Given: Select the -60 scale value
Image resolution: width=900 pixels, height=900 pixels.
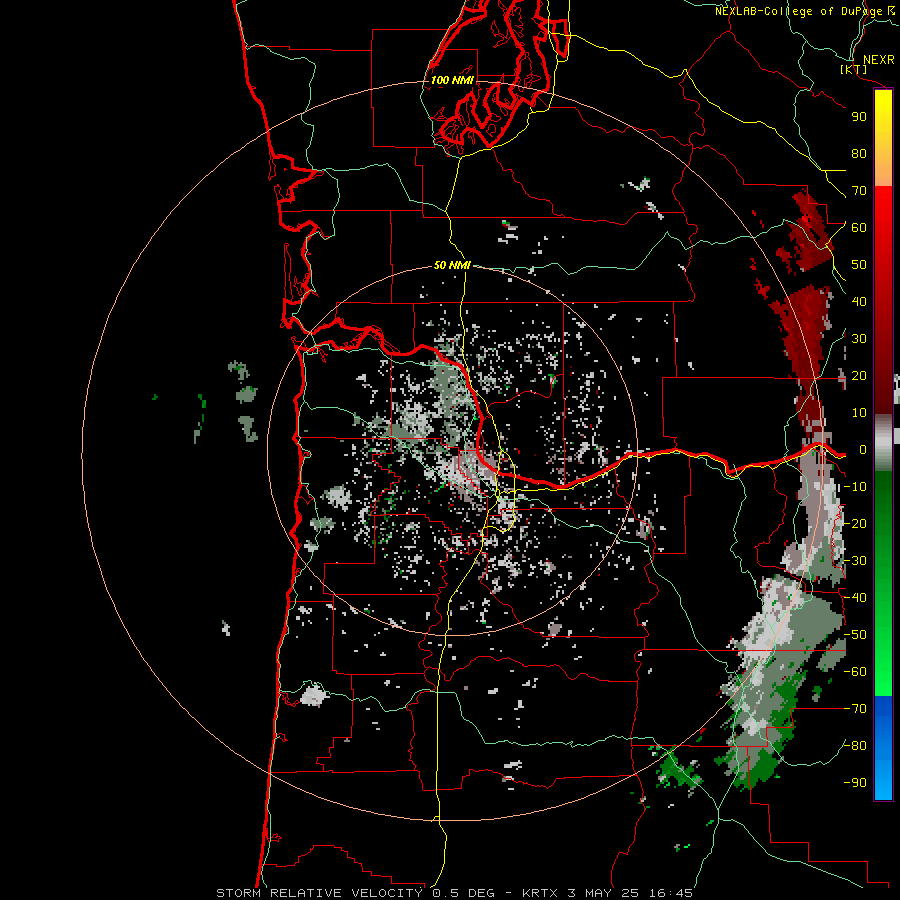Looking at the screenshot, I should [855, 672].
